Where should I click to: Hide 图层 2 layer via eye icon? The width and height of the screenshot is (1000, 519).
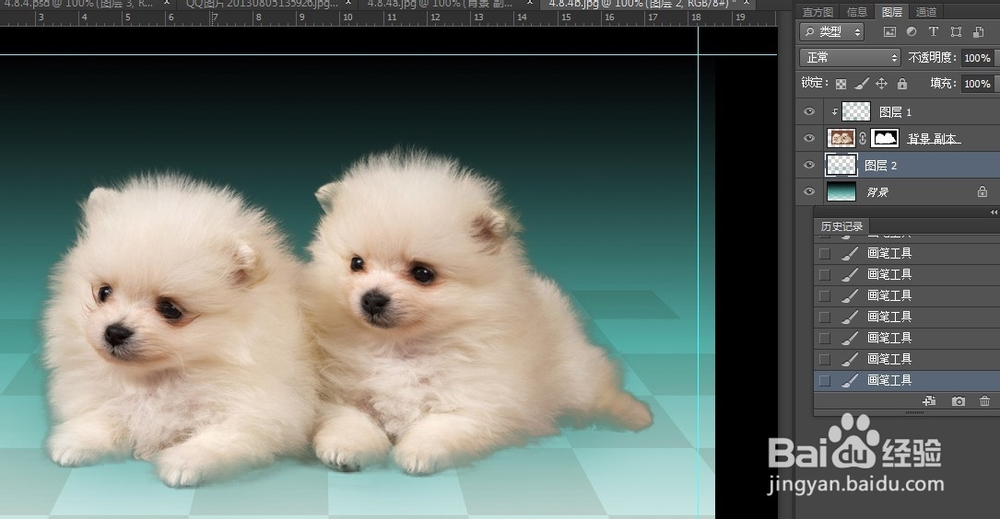[809, 165]
